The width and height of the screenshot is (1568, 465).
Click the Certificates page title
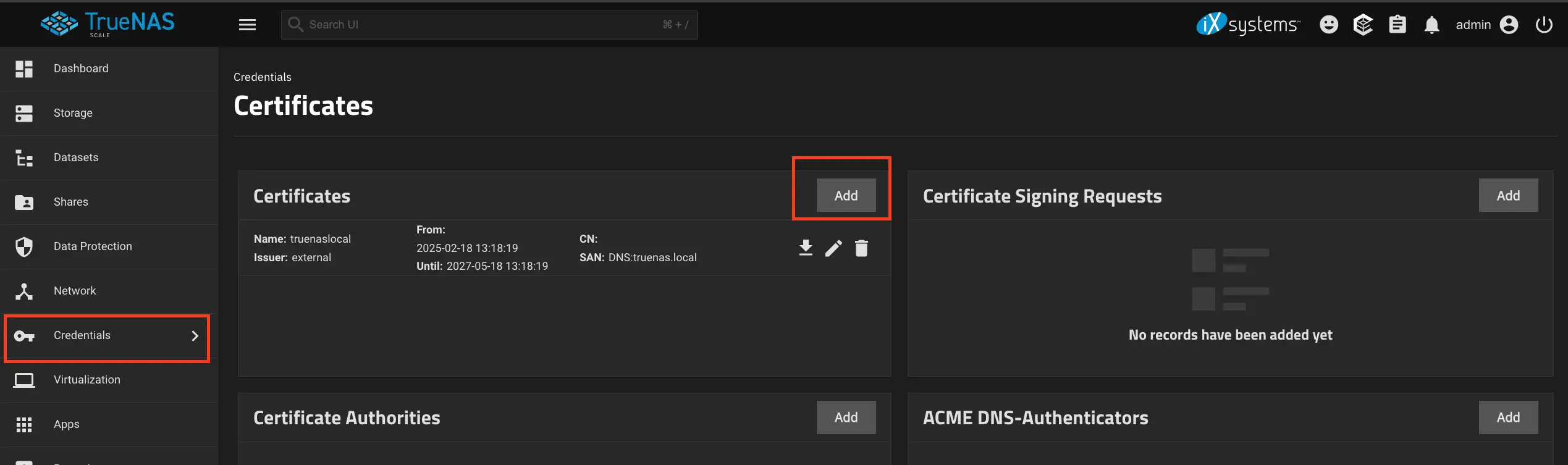[303, 106]
